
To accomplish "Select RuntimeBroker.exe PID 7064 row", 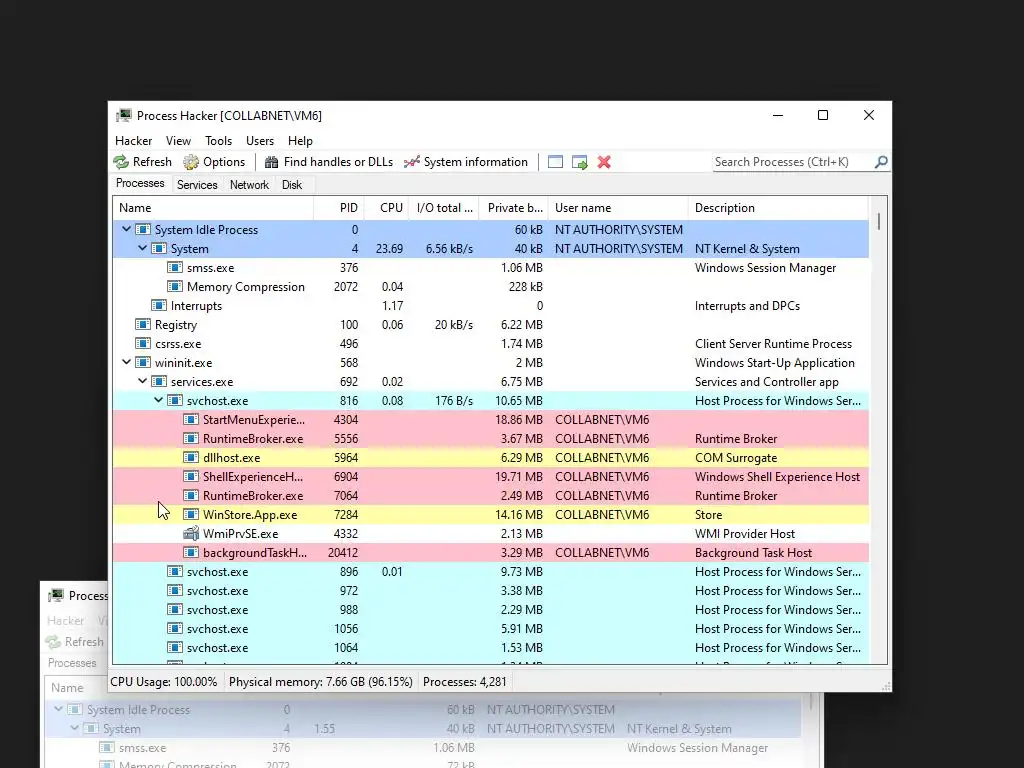I will click(x=490, y=495).
